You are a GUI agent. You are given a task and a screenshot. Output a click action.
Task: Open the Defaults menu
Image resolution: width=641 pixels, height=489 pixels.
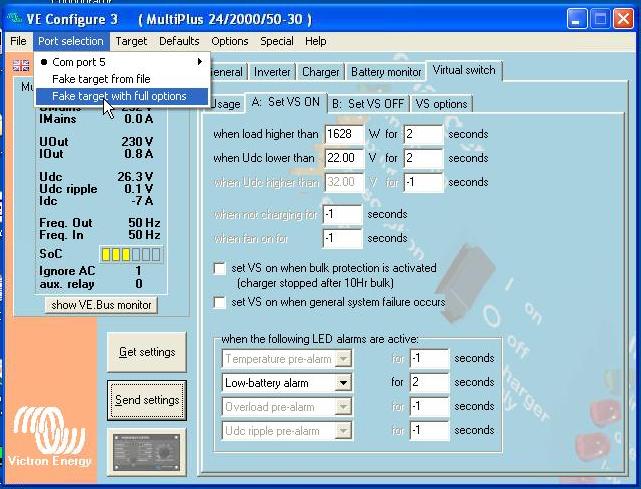pos(179,41)
